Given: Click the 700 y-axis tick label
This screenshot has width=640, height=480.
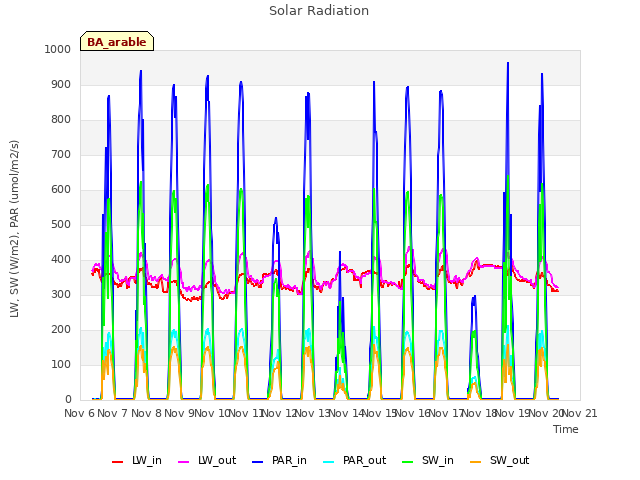Looking at the screenshot, I should click(x=61, y=155).
